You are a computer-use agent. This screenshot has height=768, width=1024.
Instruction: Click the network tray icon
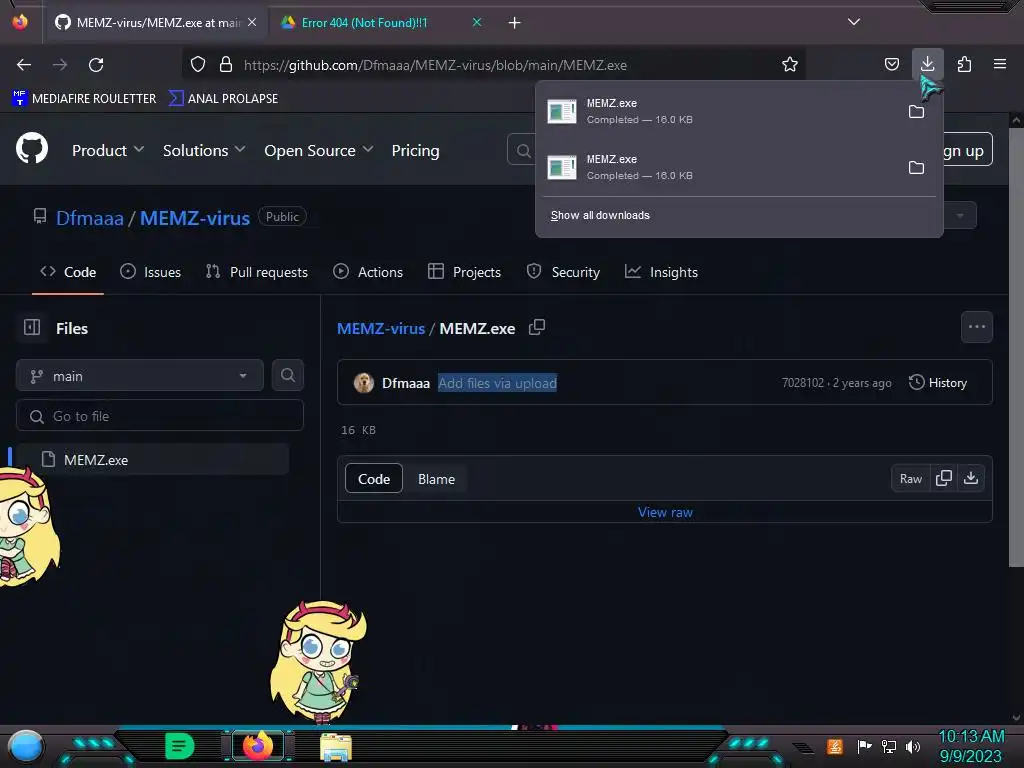pyautogui.click(x=888, y=746)
